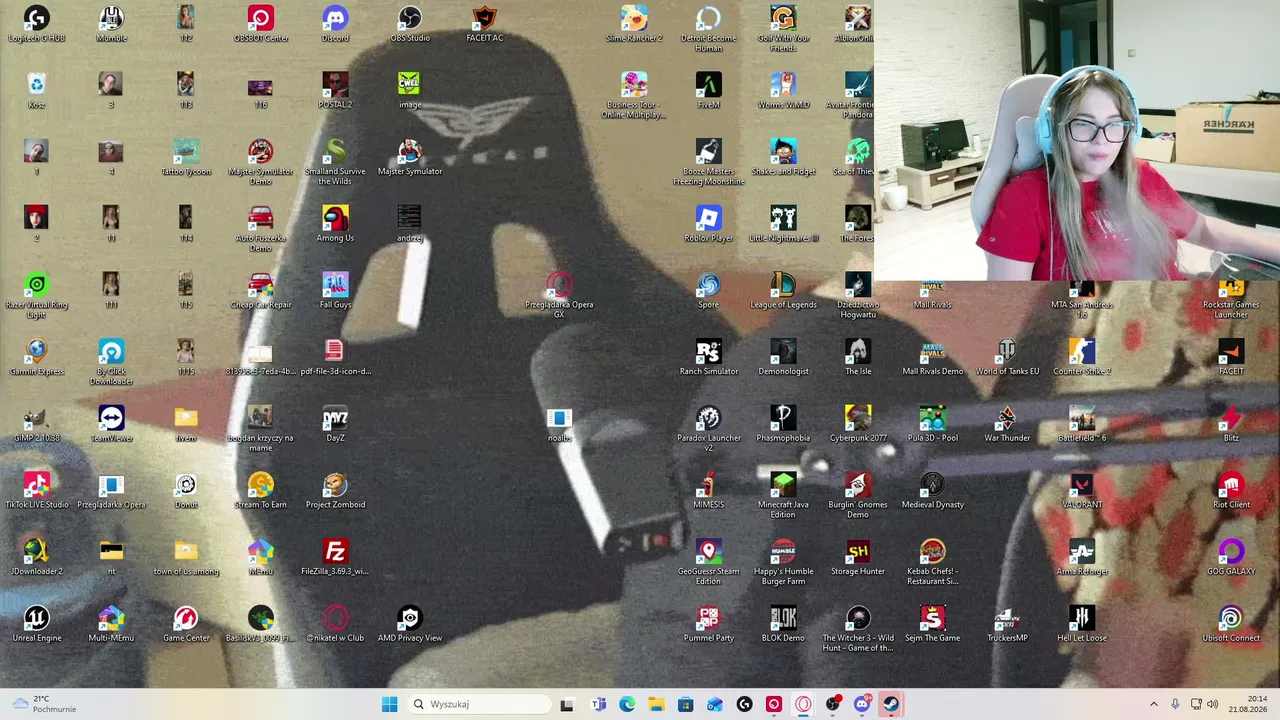1280x720 pixels.
Task: Open the POSTAL 2 desktop shortcut
Action: pos(335,91)
